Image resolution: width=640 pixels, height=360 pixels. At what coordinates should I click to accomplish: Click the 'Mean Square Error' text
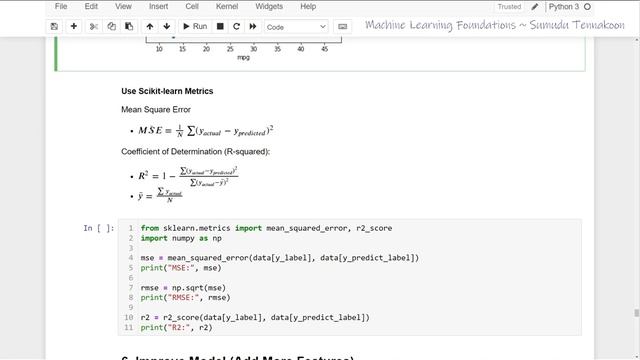[x=156, y=109]
